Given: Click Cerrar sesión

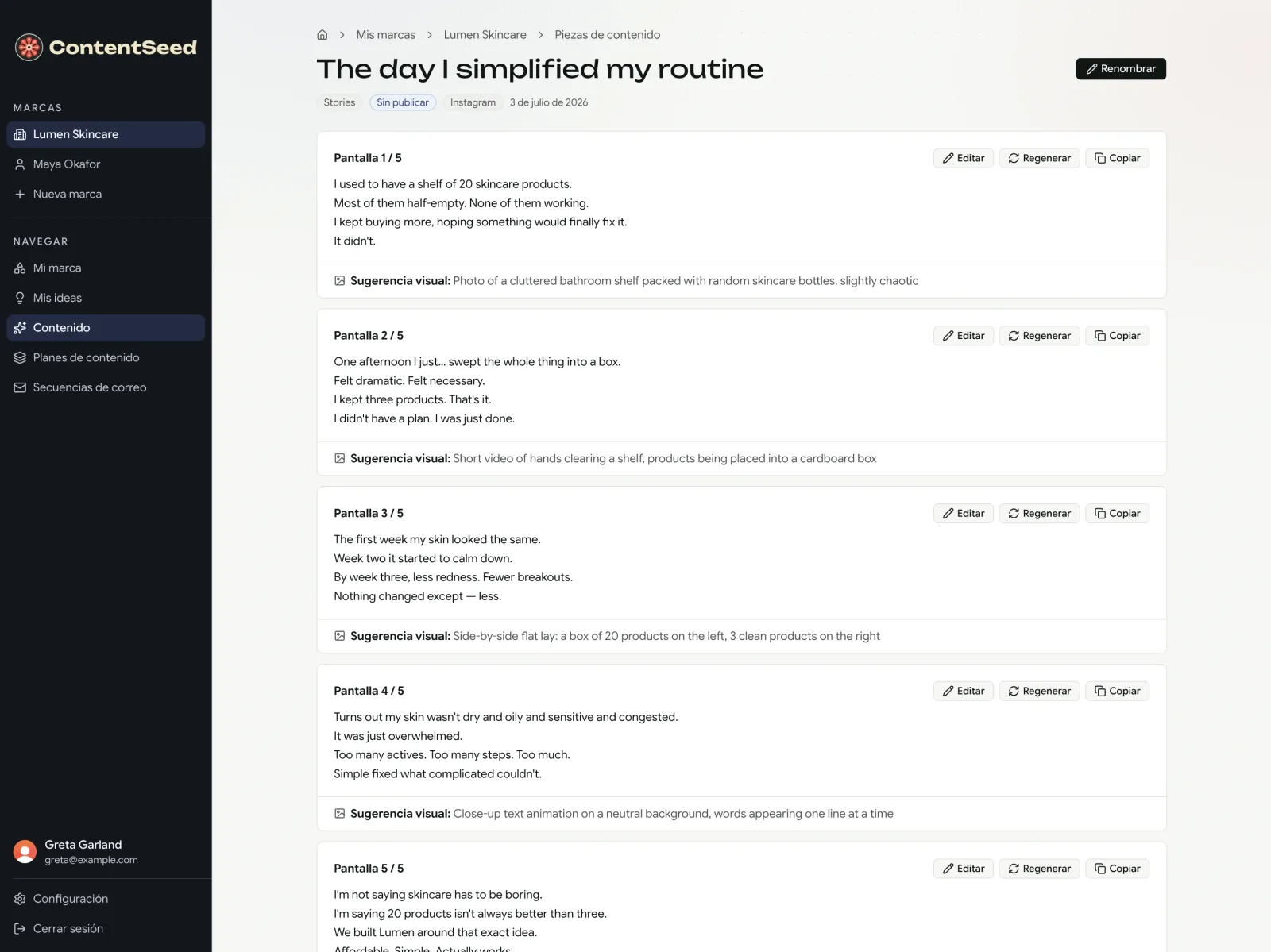Looking at the screenshot, I should [x=106, y=928].
